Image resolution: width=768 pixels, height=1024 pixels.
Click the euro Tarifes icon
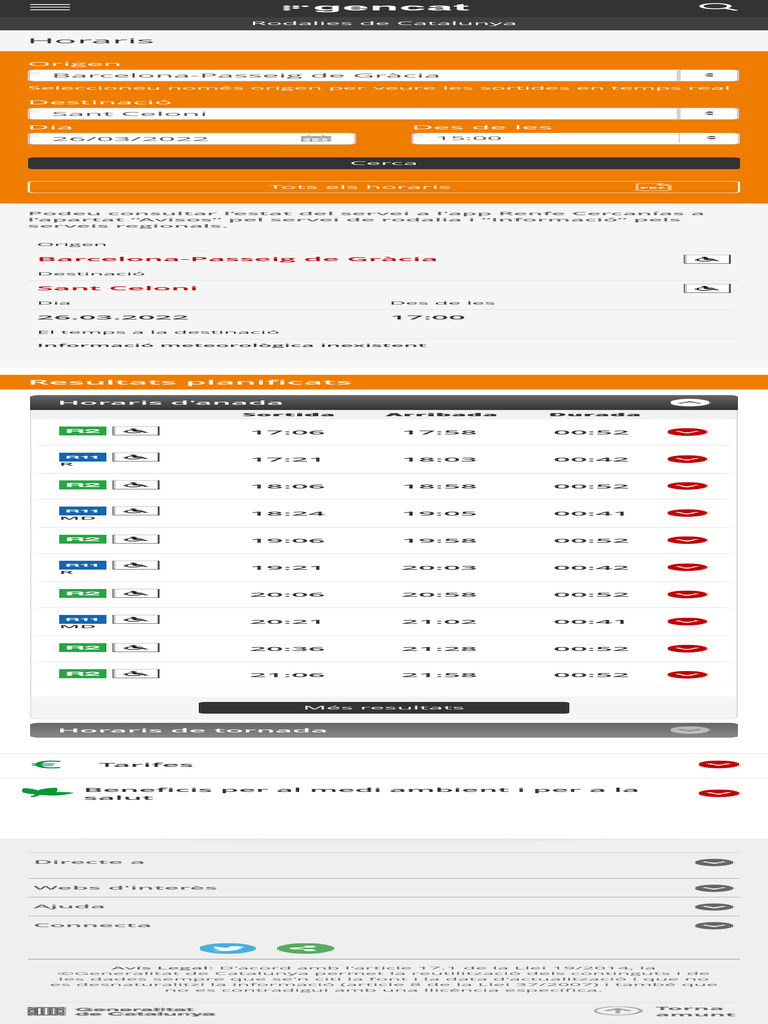pos(47,764)
